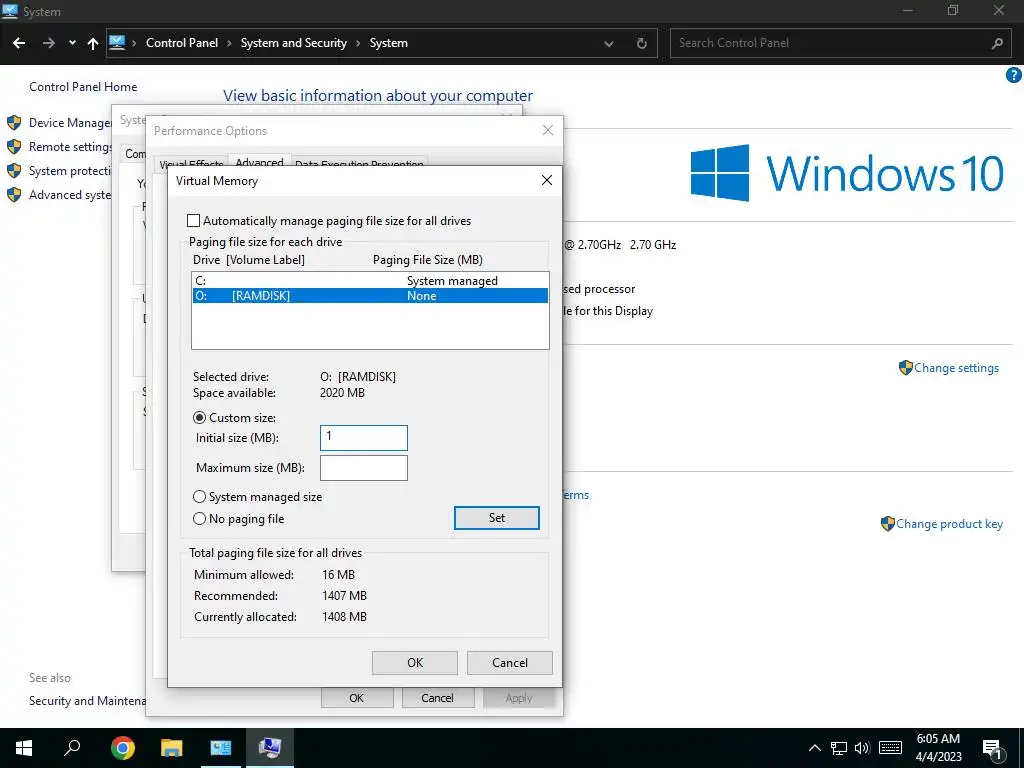
Task: Open the notification center icon
Action: click(x=992, y=749)
